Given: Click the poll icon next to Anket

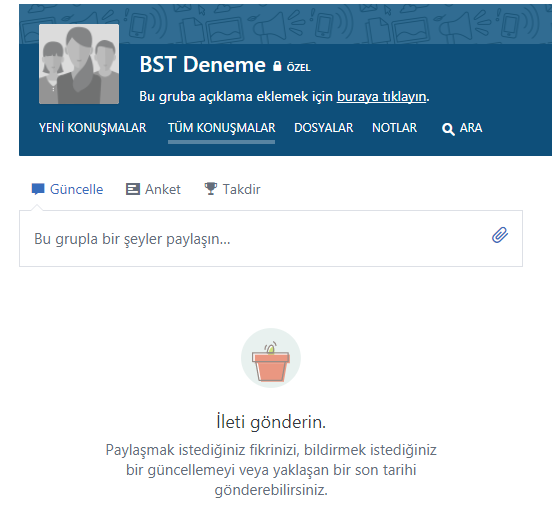Looking at the screenshot, I should point(133,189).
